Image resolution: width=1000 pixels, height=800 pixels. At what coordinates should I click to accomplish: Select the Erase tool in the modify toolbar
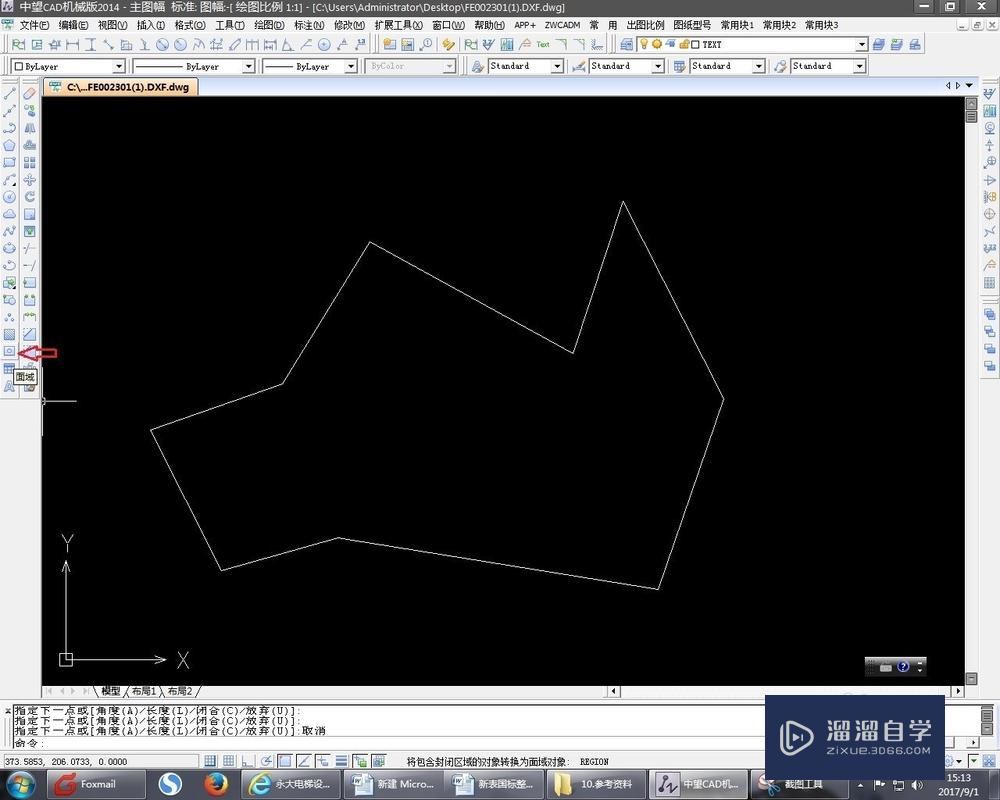[x=29, y=91]
